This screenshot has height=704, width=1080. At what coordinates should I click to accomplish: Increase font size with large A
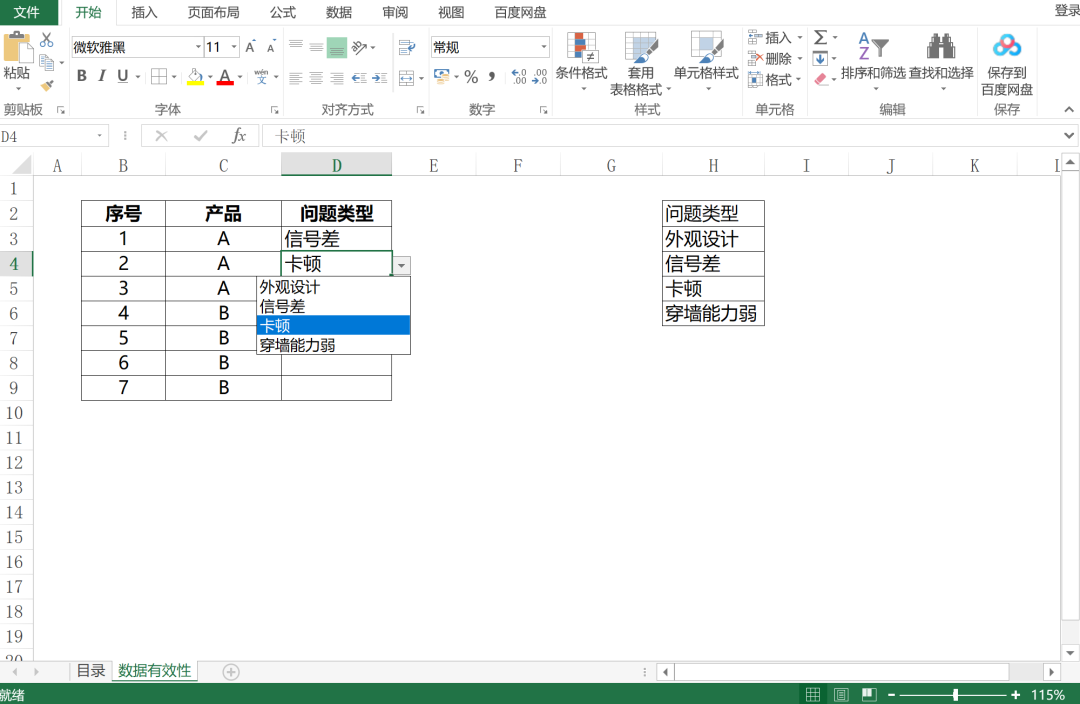[x=250, y=47]
